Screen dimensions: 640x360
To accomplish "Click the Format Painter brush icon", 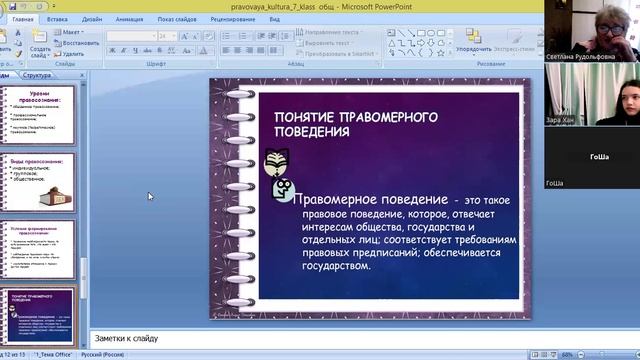I will click(18, 53).
